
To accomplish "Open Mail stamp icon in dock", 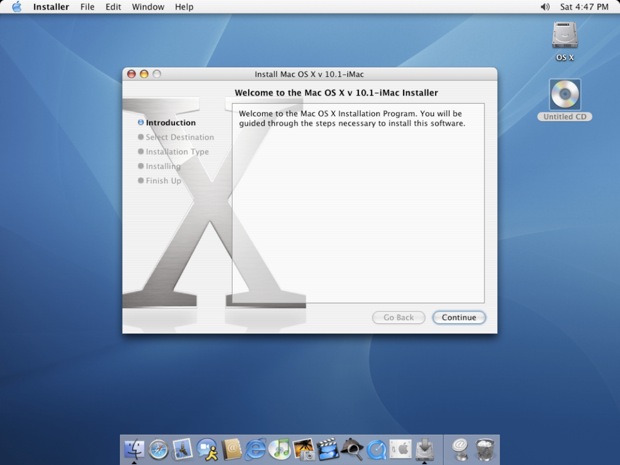I will (x=182, y=449).
